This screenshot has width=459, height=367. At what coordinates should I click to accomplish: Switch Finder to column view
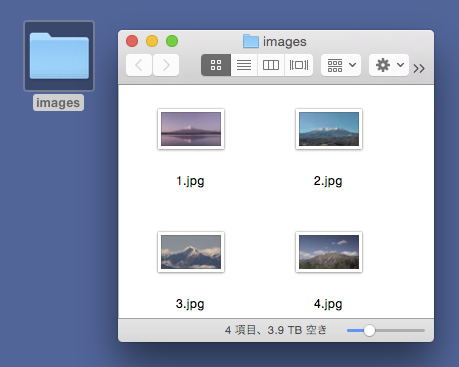click(x=271, y=65)
